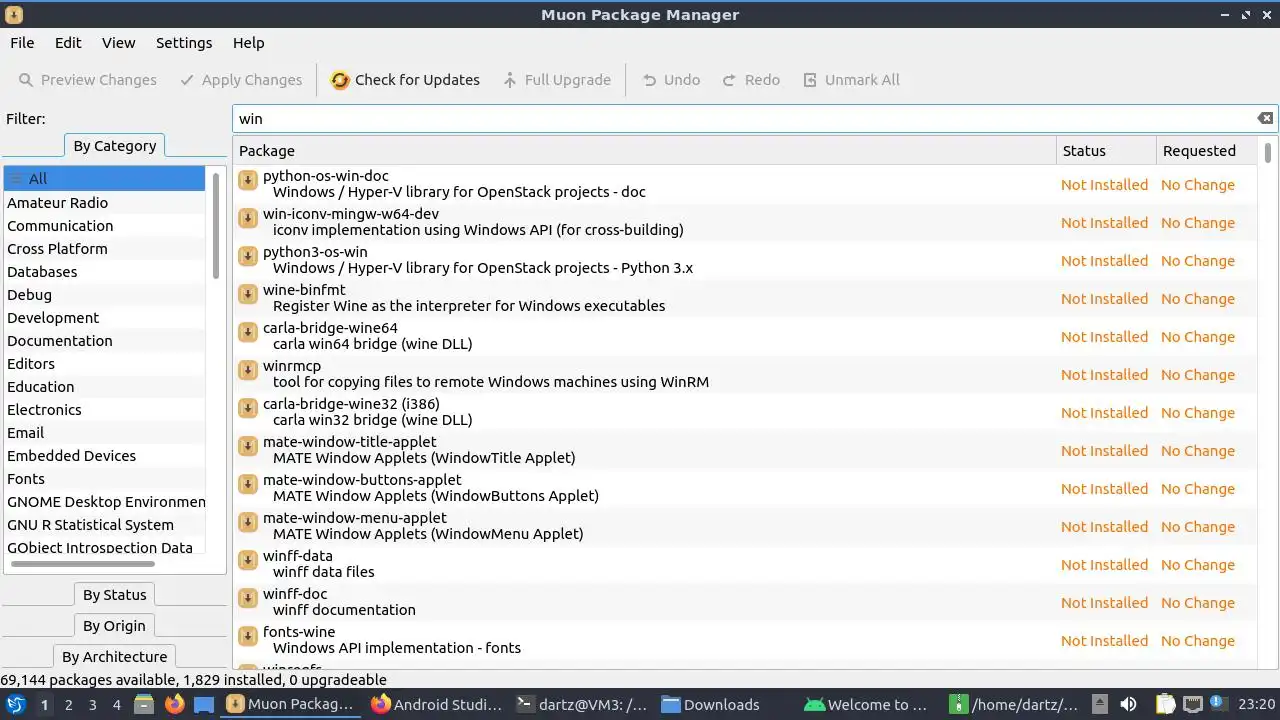The height and width of the screenshot is (720, 1280).
Task: Click the package icon for win-iconv-mingw-w64-dev
Action: coord(248,218)
